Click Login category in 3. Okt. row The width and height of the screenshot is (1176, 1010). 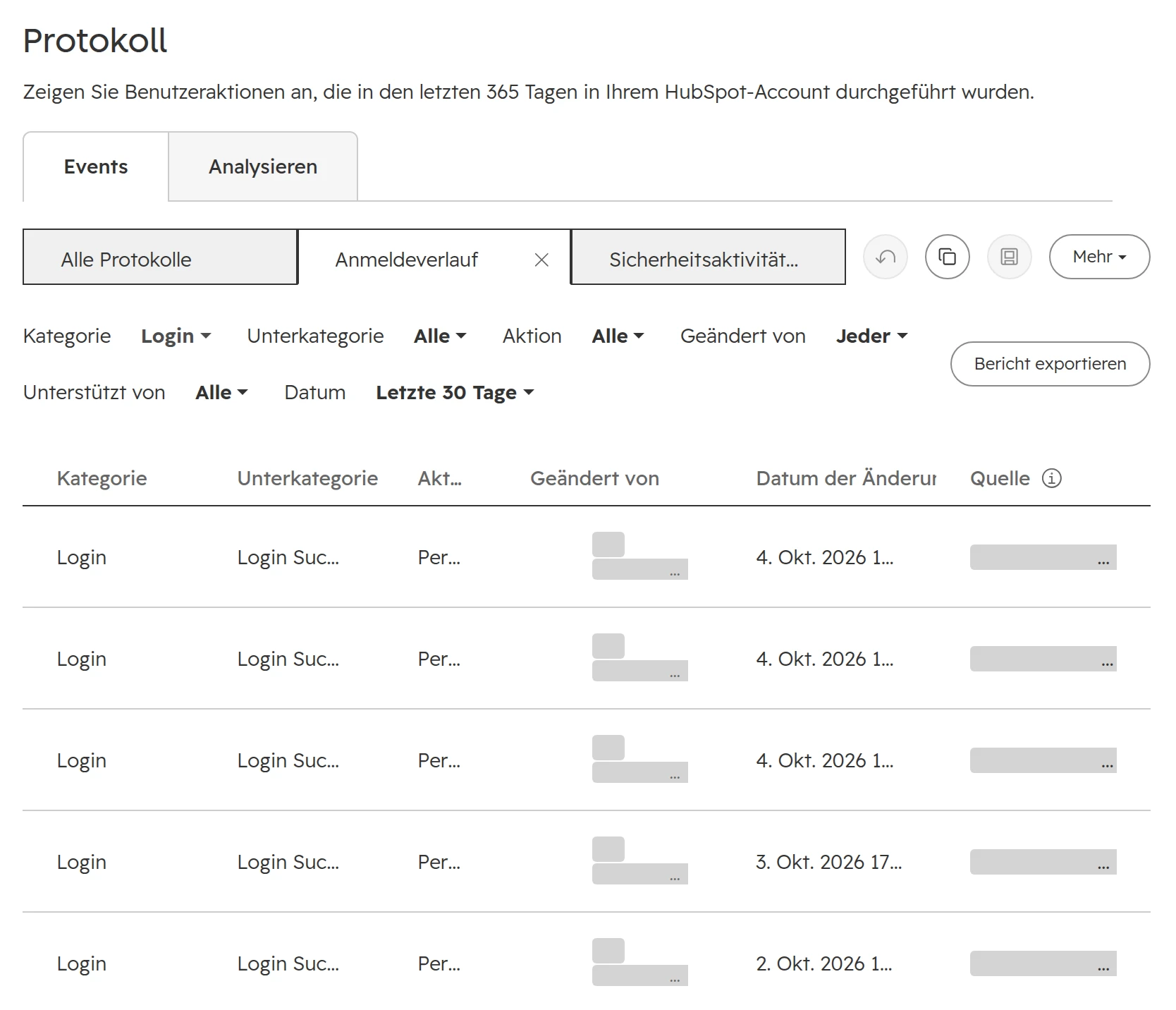click(81, 862)
